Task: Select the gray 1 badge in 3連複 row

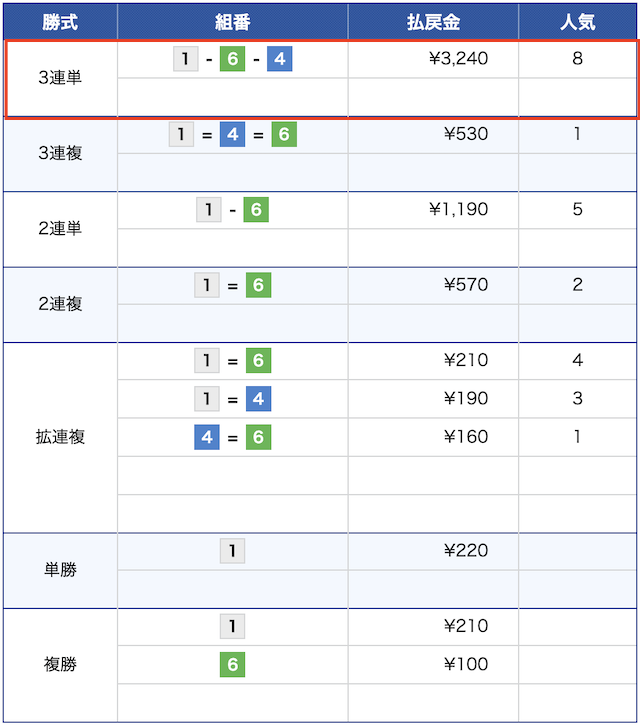Action: point(181,135)
